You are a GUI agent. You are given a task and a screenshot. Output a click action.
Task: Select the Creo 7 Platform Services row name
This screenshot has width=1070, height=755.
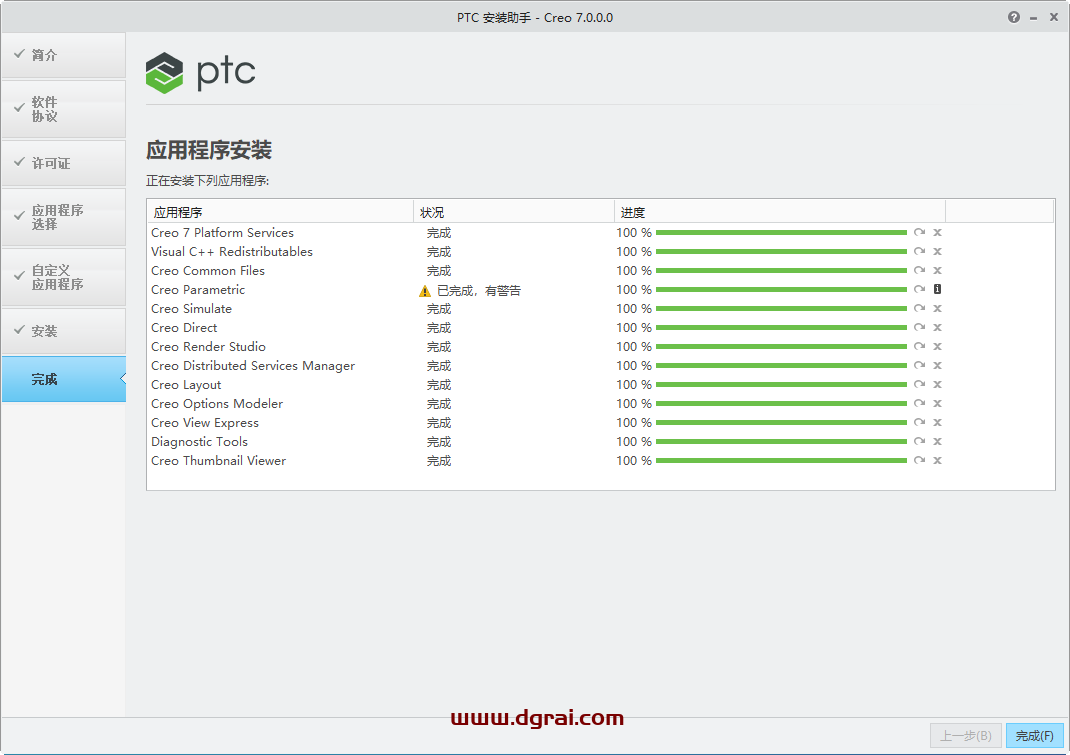(x=222, y=233)
